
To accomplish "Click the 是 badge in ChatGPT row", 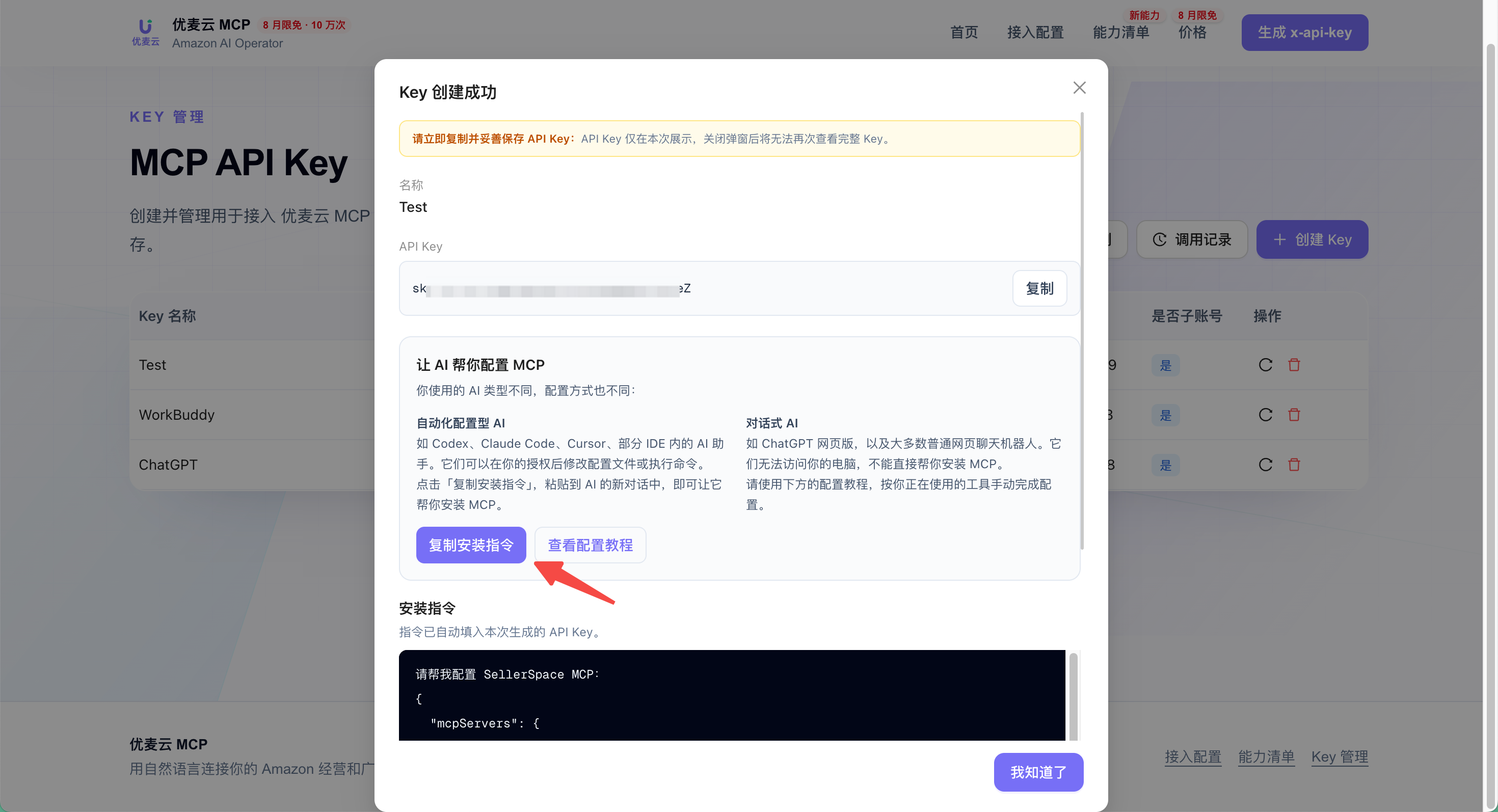I will pos(1165,466).
